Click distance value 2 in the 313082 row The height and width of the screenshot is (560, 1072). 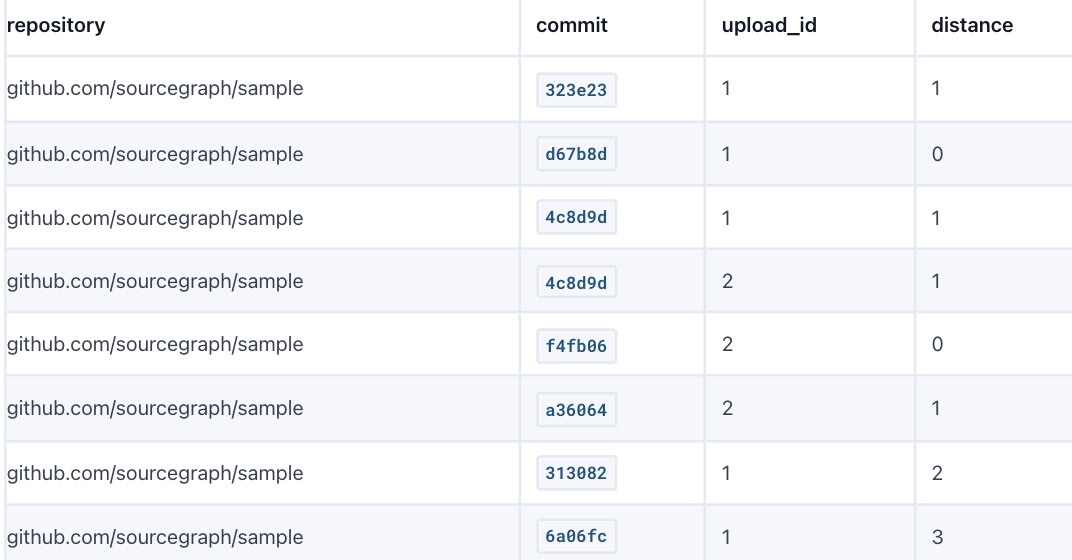937,473
